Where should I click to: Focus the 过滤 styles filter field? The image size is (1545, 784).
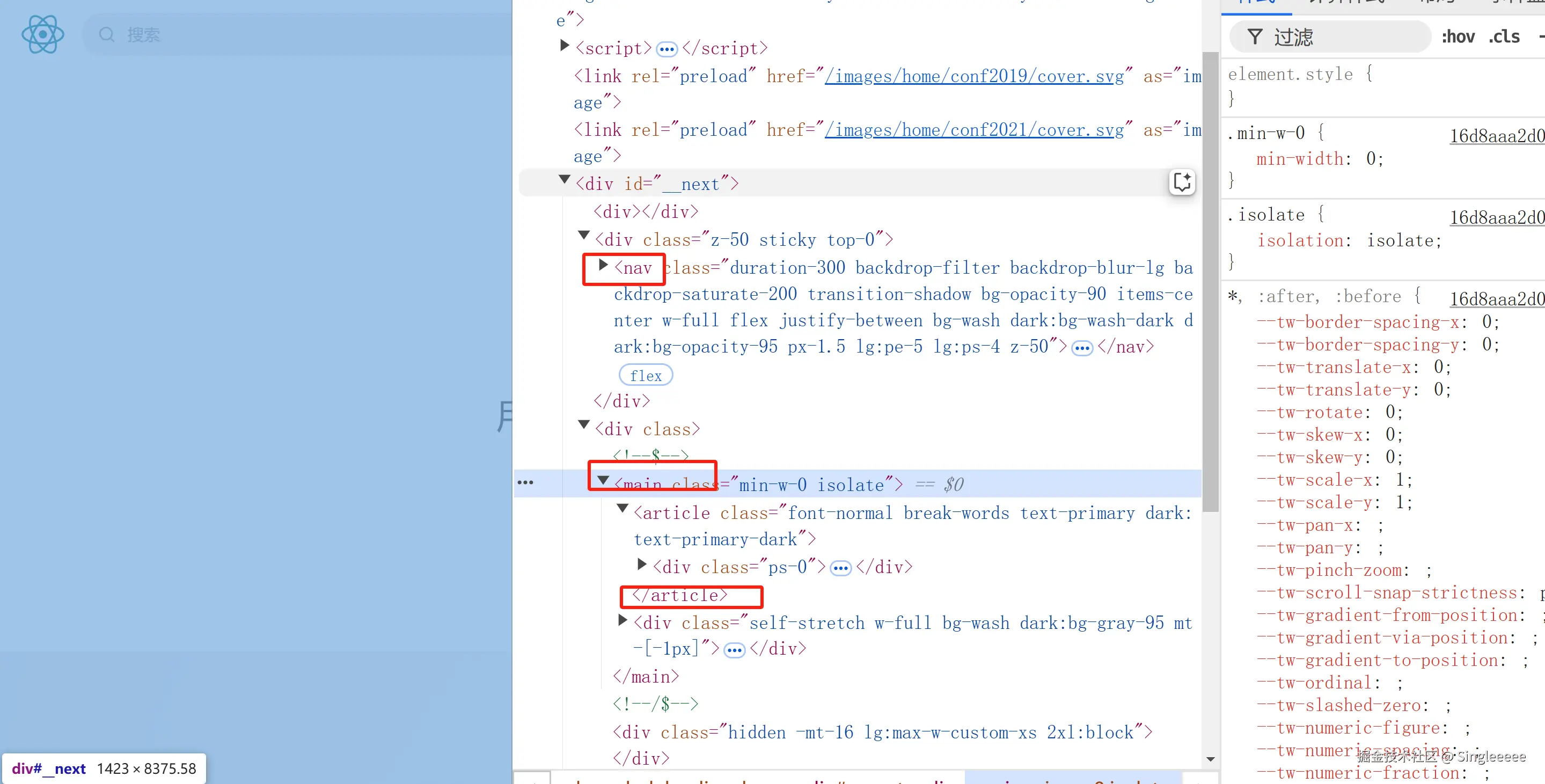(1330, 37)
